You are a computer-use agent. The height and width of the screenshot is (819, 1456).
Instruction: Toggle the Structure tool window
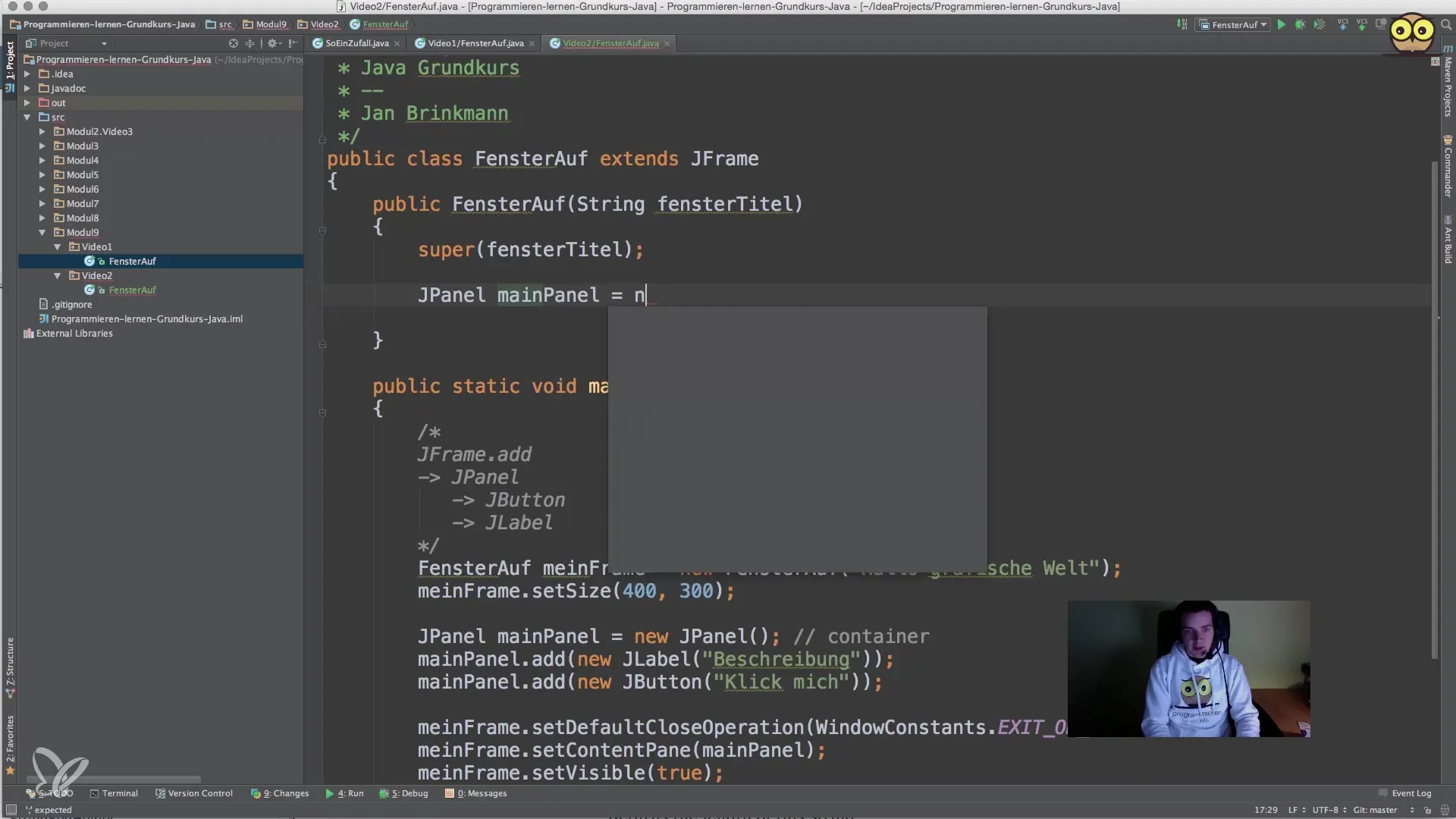point(10,667)
